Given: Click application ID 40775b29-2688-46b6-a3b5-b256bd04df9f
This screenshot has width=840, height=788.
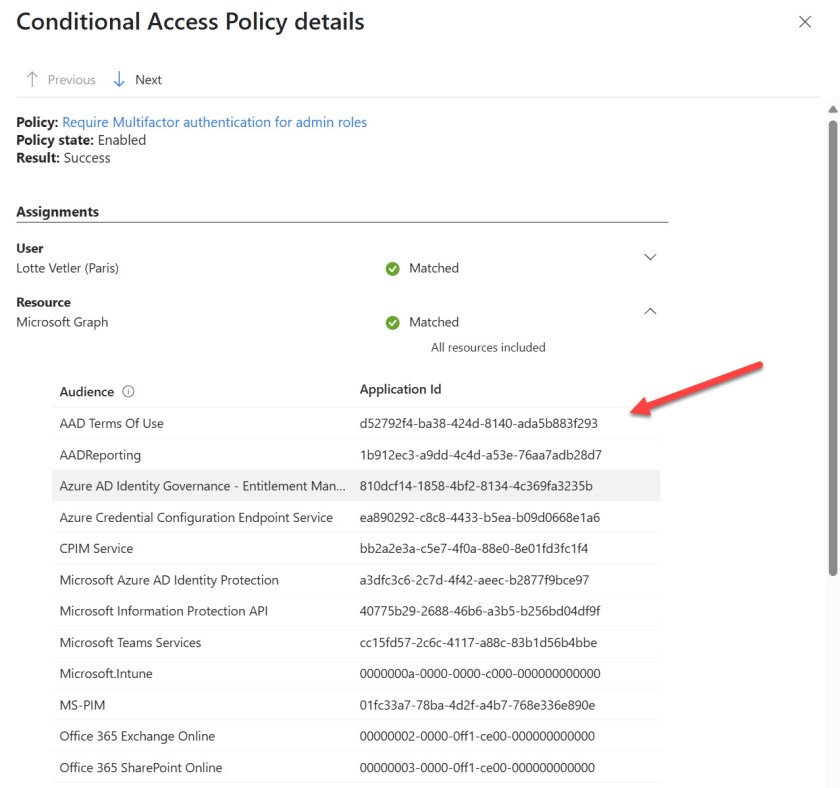Looking at the screenshot, I should (480, 611).
